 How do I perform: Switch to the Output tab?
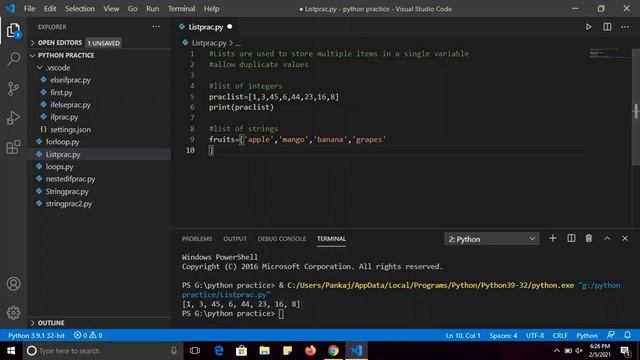[x=235, y=239]
